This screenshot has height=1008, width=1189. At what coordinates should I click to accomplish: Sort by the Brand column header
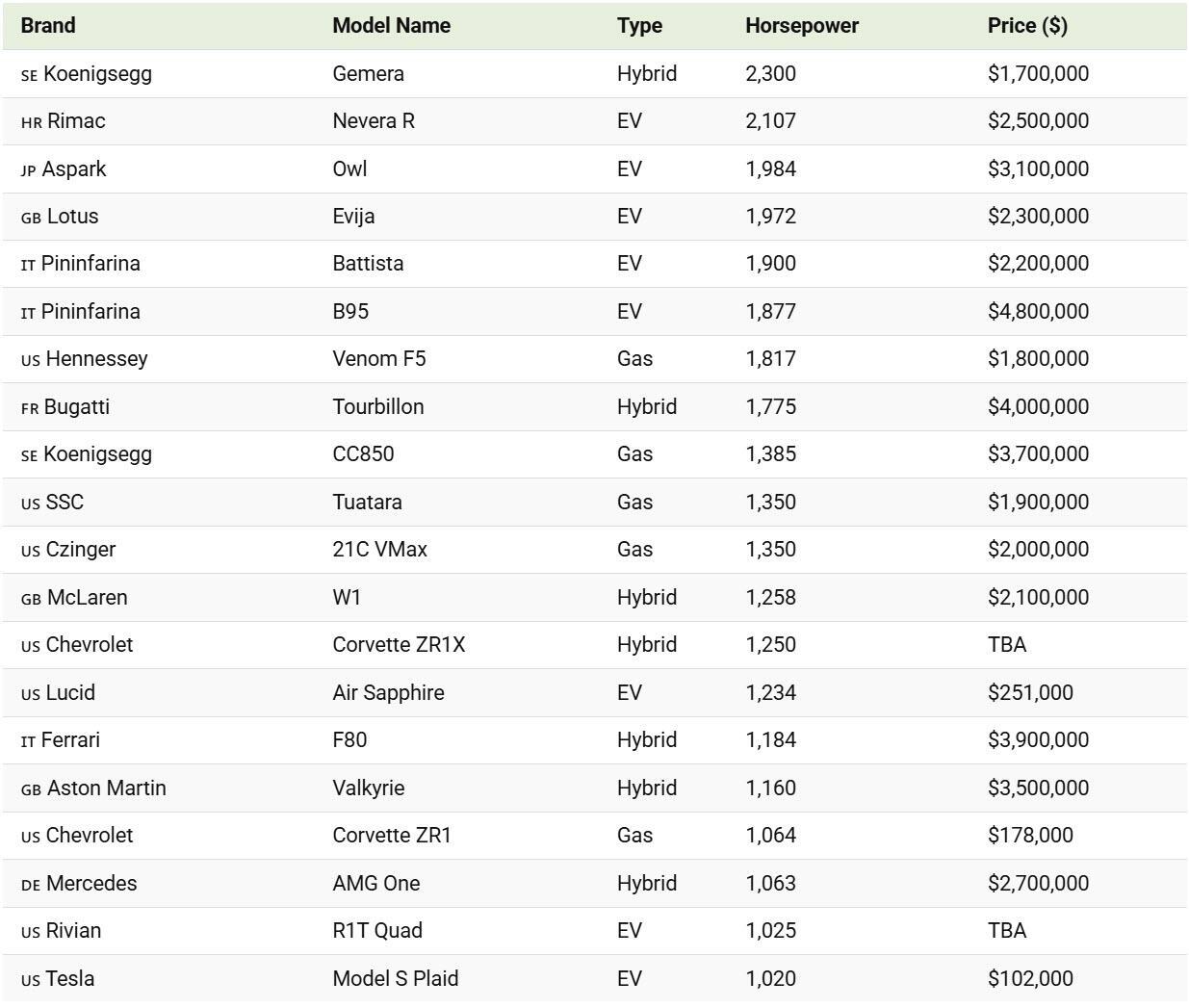[48, 26]
